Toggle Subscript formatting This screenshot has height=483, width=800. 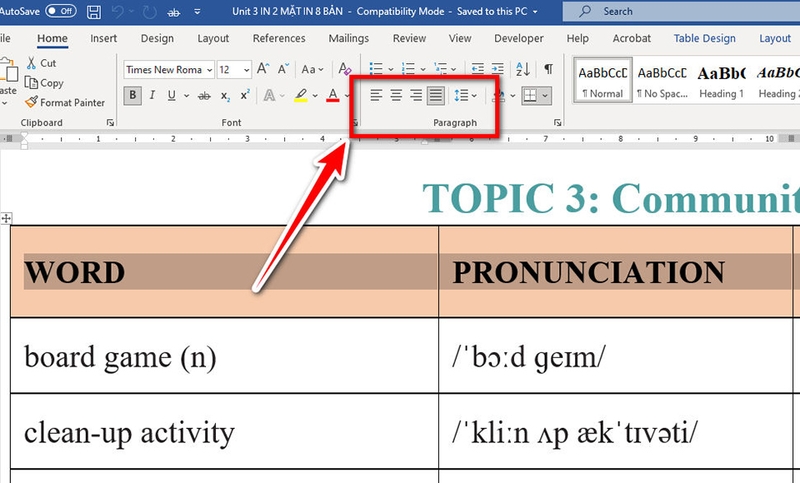click(225, 95)
